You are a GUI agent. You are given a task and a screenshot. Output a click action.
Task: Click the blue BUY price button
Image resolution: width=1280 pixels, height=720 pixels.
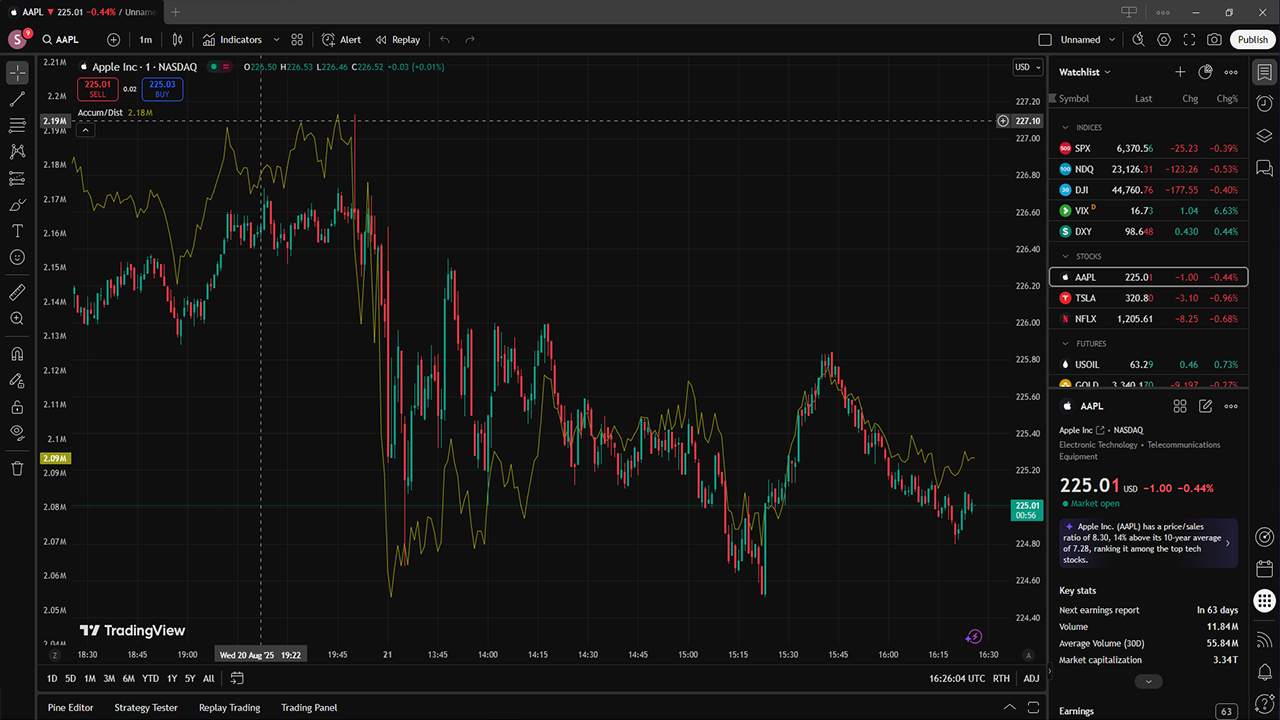click(x=162, y=89)
